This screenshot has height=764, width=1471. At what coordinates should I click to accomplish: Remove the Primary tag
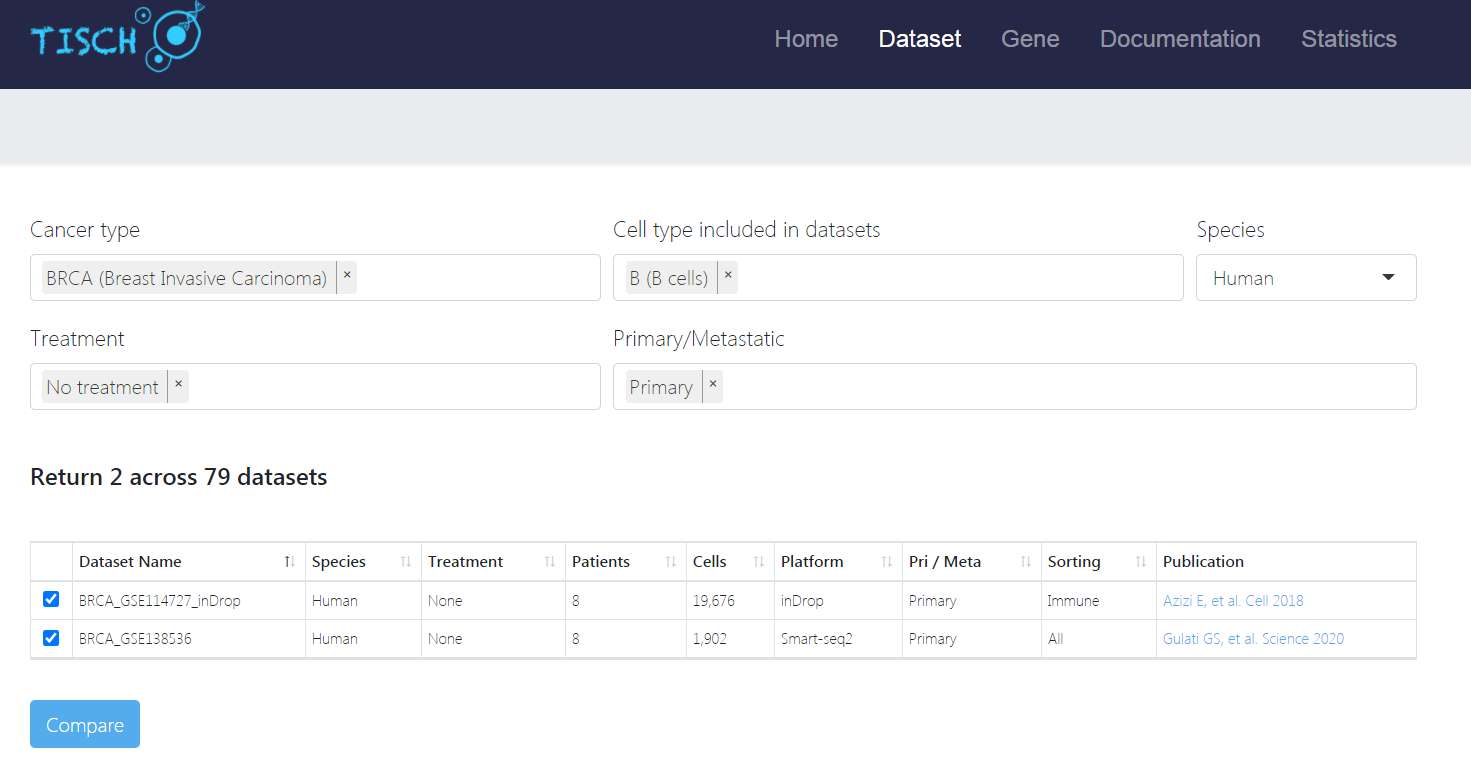tap(712, 386)
